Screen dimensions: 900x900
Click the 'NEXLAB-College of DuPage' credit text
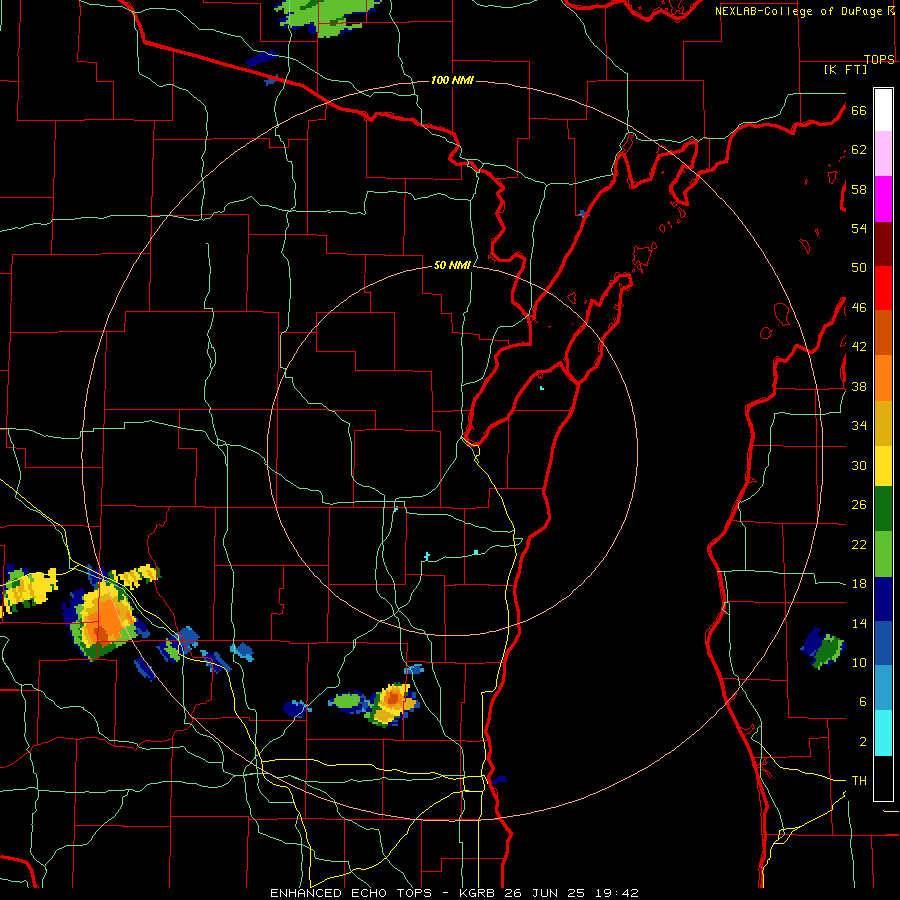pos(800,11)
